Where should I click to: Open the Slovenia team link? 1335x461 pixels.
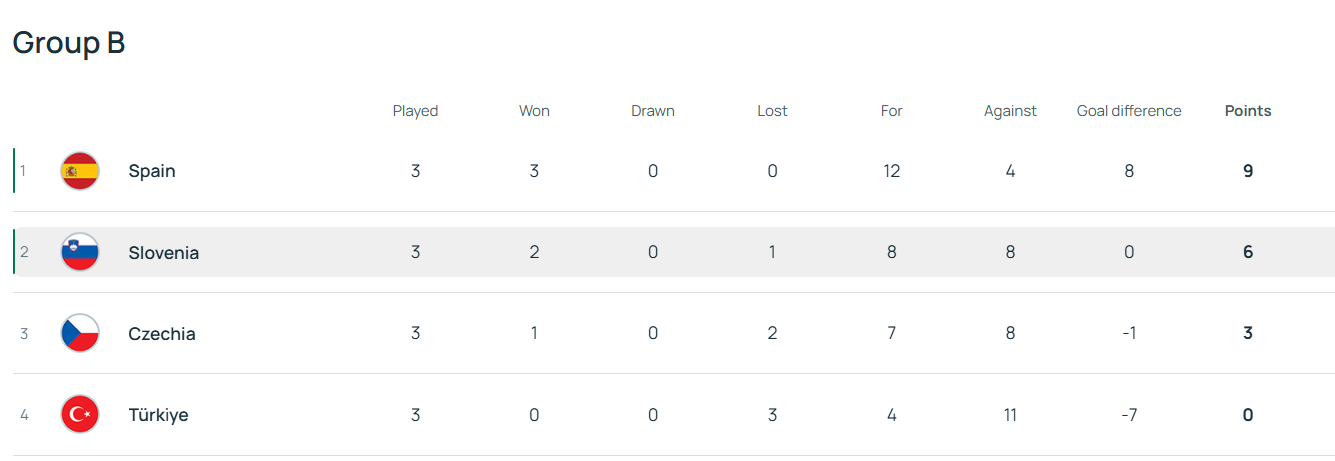(x=163, y=253)
